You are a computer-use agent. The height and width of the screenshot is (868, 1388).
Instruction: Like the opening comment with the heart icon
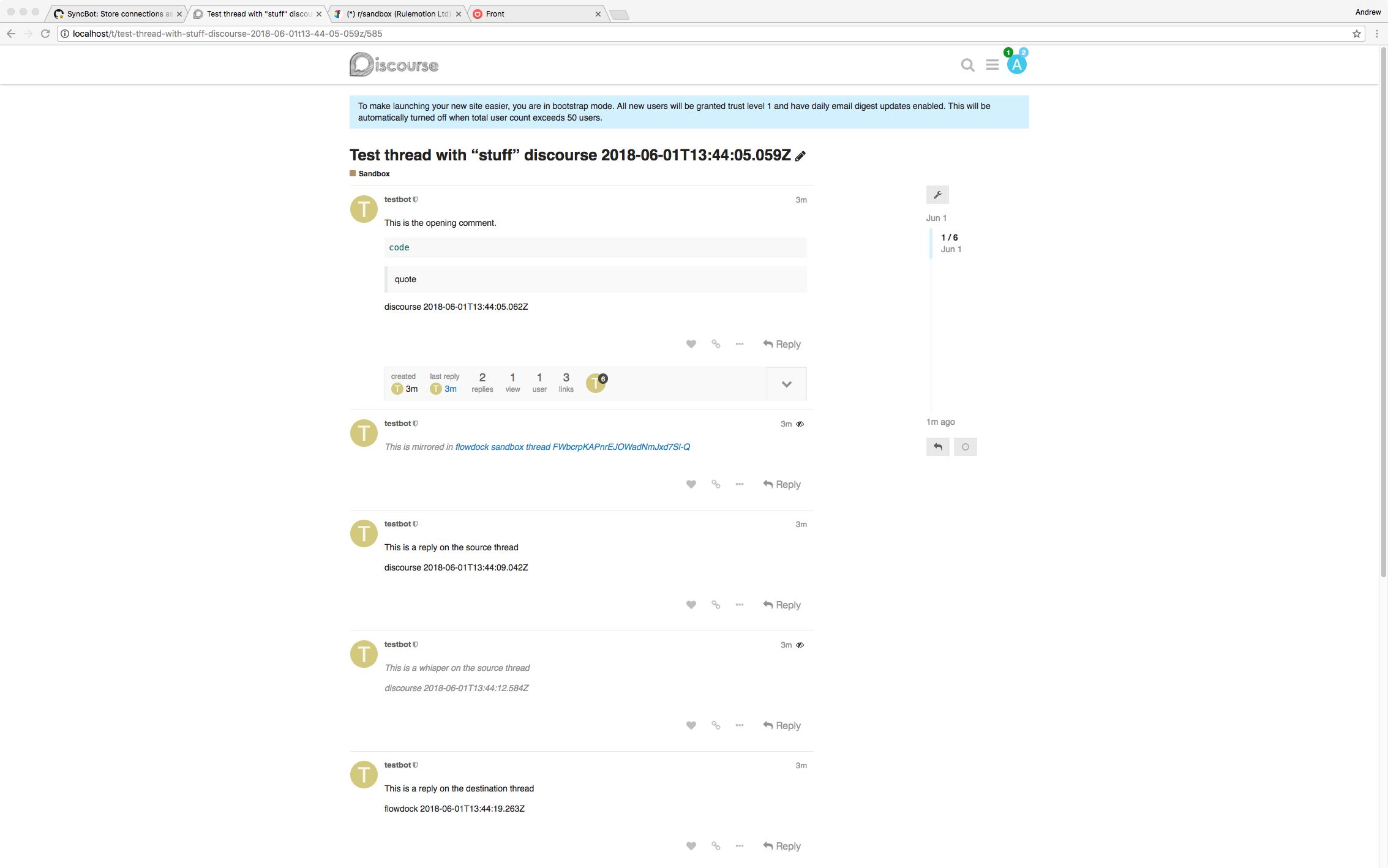[x=691, y=344]
